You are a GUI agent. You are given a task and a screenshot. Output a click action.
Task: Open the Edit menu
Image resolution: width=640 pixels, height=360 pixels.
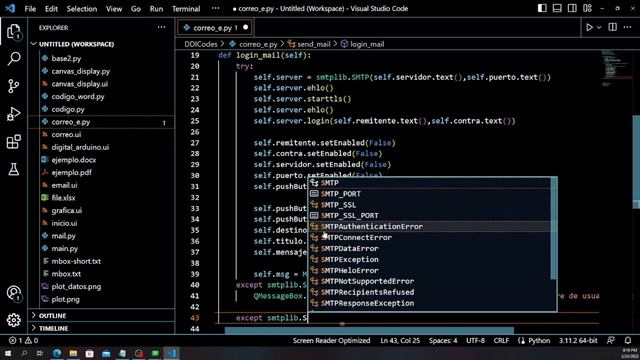point(51,9)
